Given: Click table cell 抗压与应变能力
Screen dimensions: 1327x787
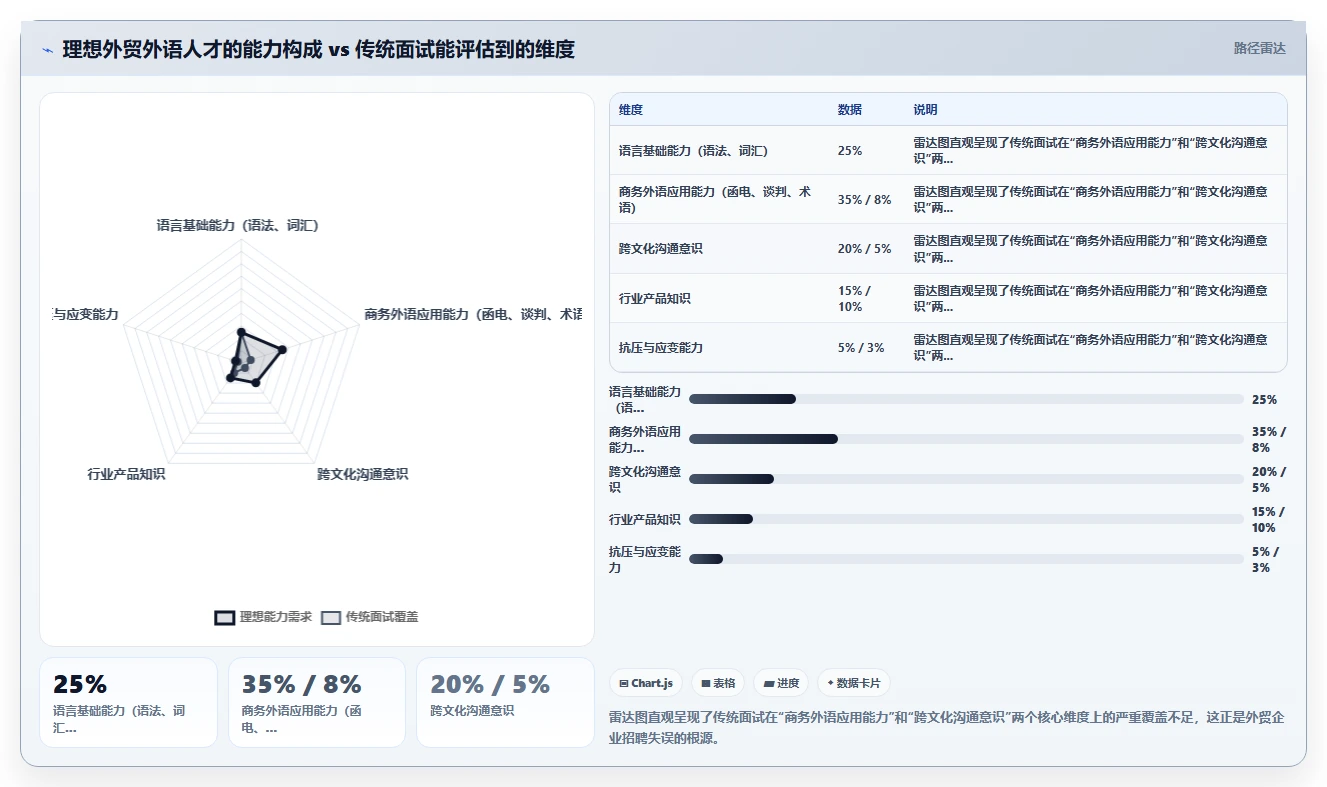Looking at the screenshot, I should click(x=661, y=348).
